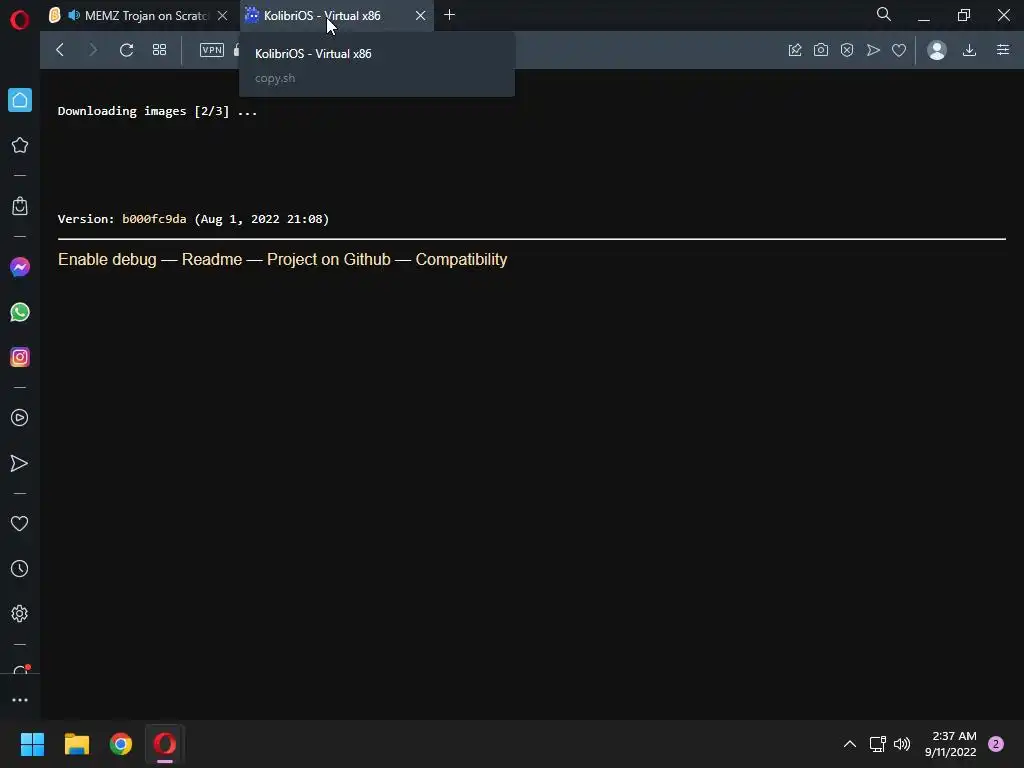This screenshot has height=768, width=1024.
Task: Take a snapshot with camera icon
Action: pos(821,50)
